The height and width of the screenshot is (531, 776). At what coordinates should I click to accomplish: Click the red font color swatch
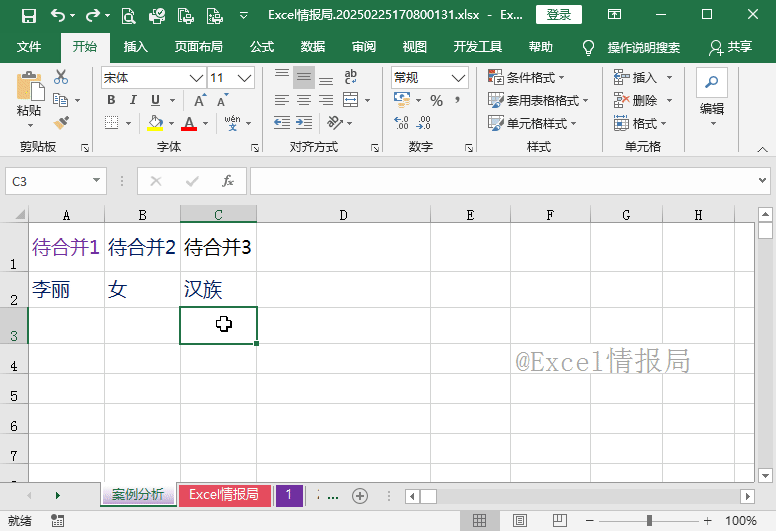point(189,123)
